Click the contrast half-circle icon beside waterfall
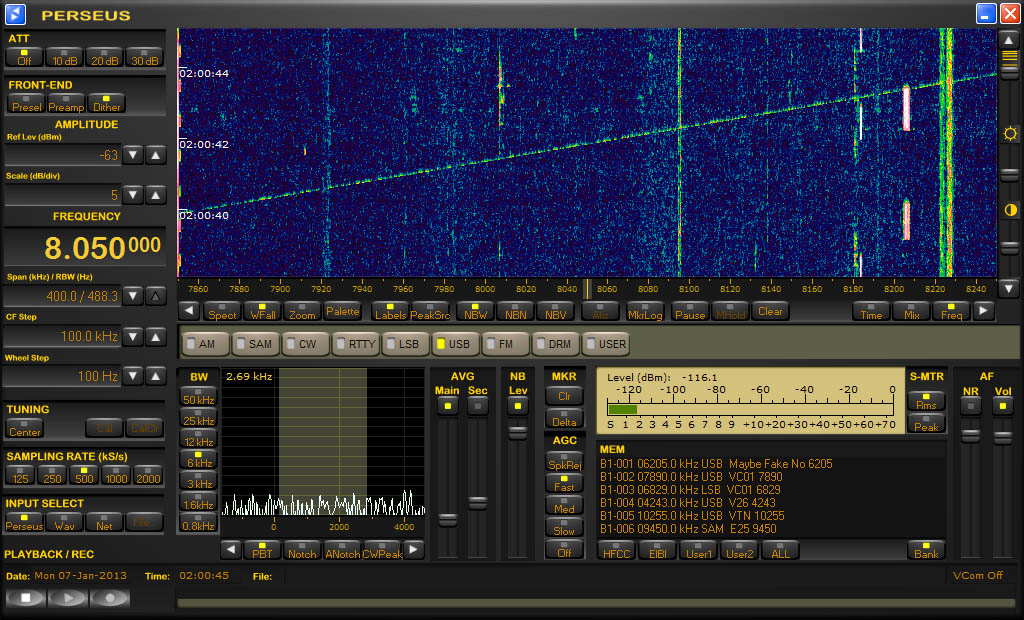 1010,210
